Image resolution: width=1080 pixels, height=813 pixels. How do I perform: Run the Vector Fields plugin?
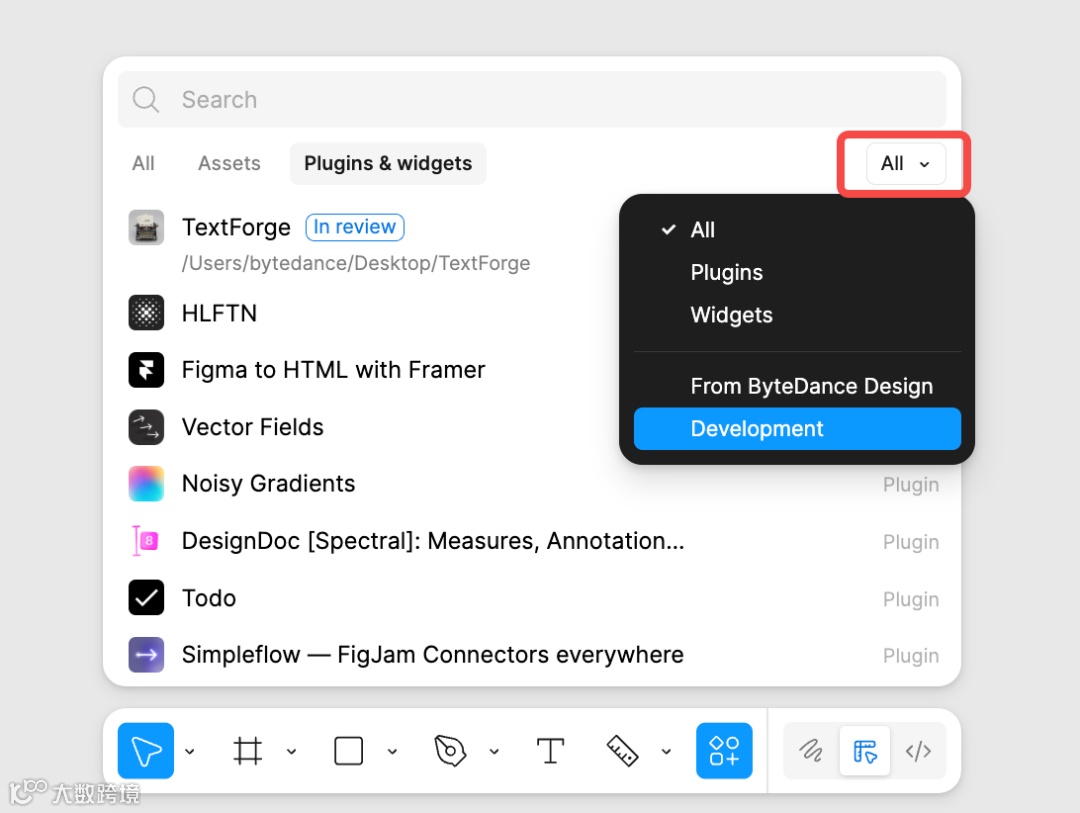pos(253,427)
